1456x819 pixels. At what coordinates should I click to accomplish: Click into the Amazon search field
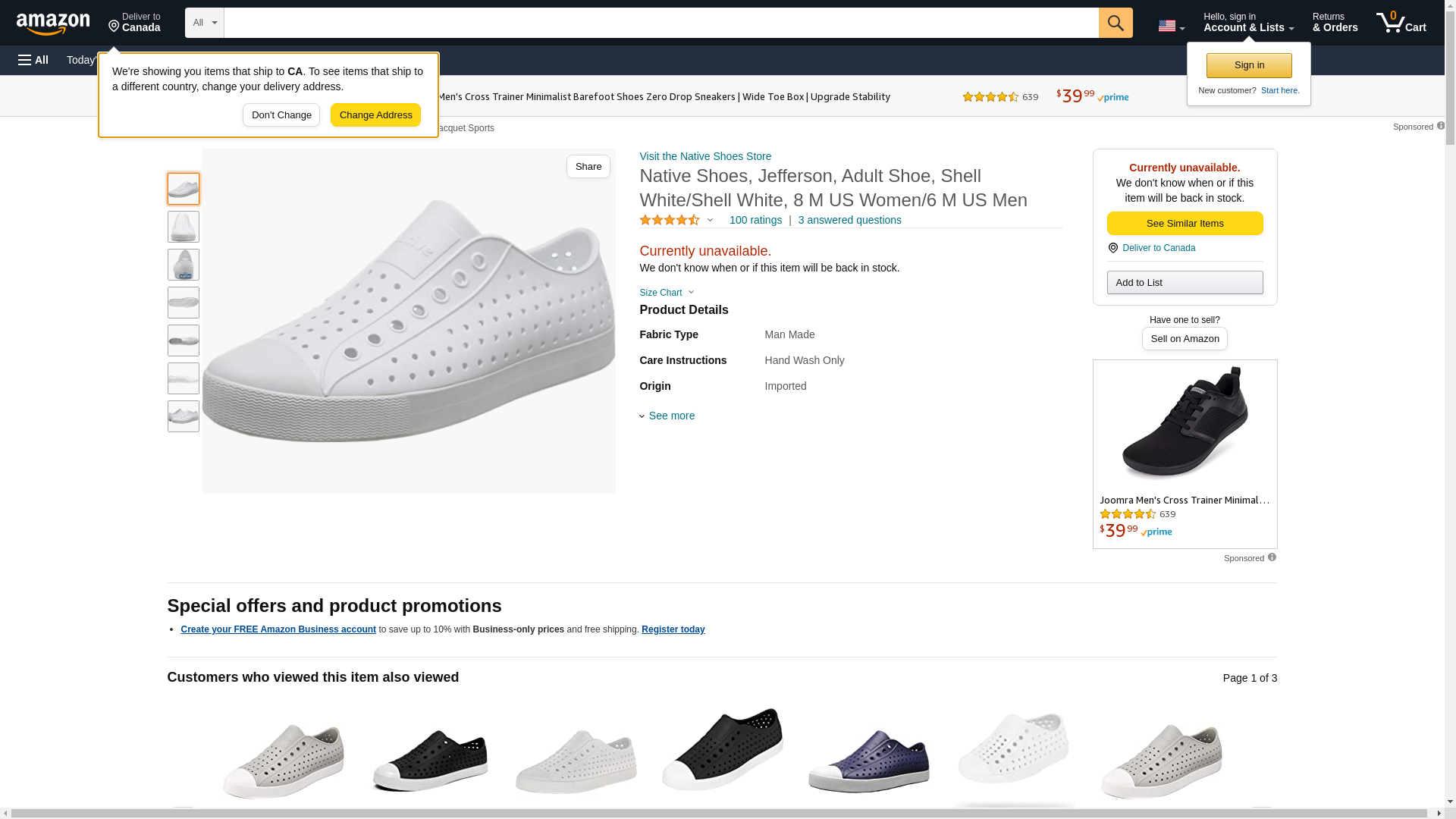click(660, 23)
